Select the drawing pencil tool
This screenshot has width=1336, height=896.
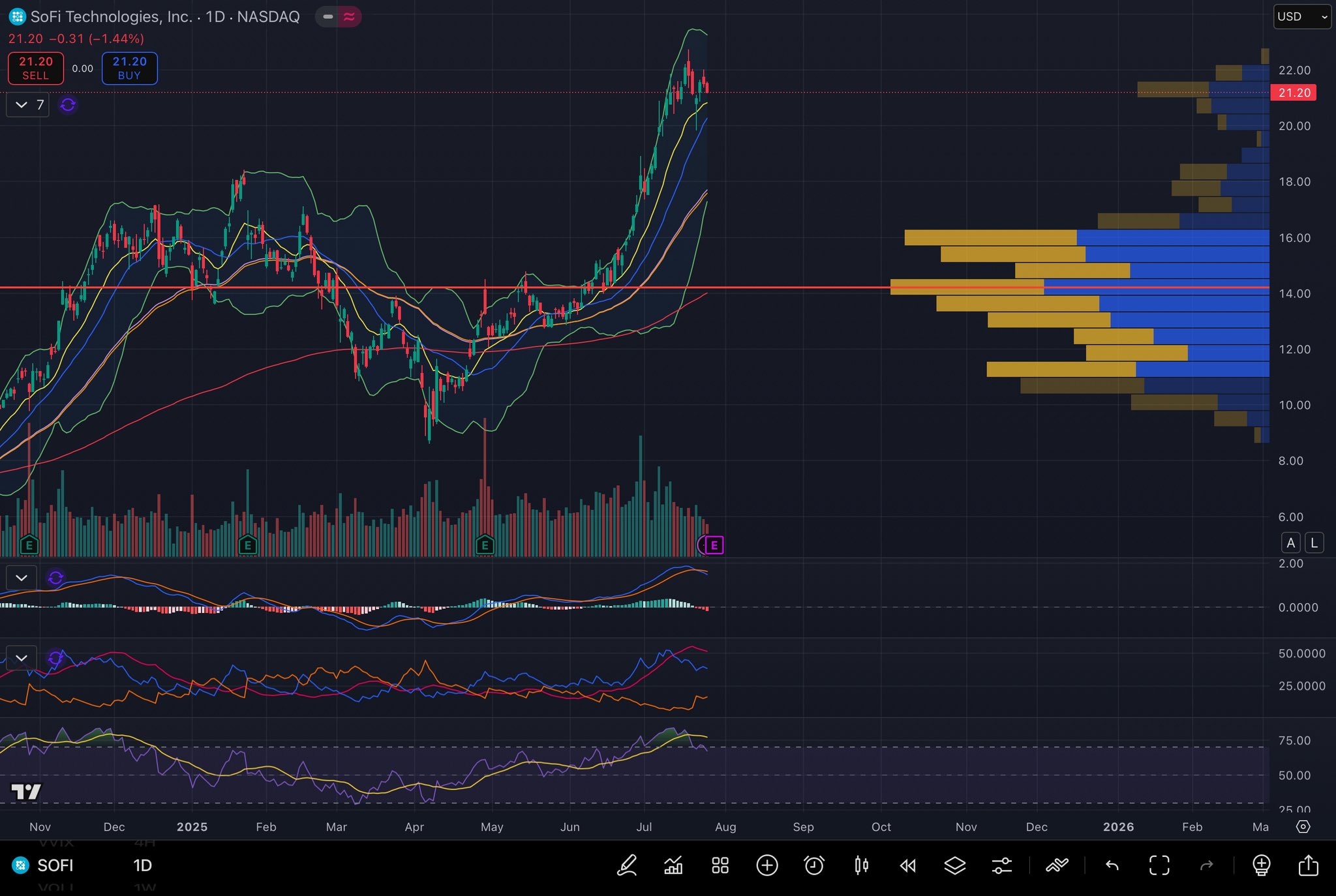[627, 865]
